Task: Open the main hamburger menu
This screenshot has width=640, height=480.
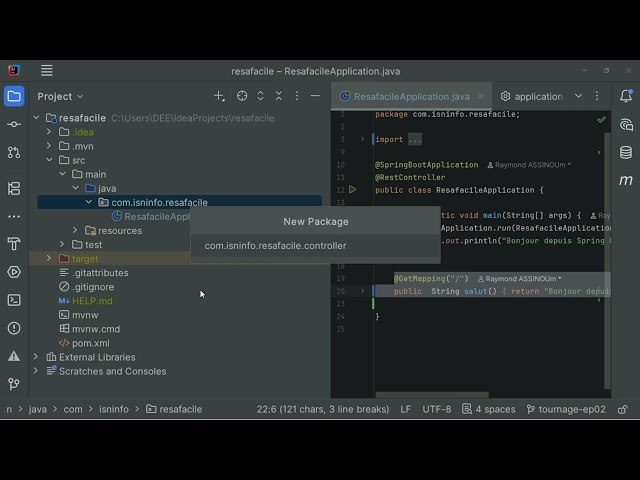Action: 47,71
